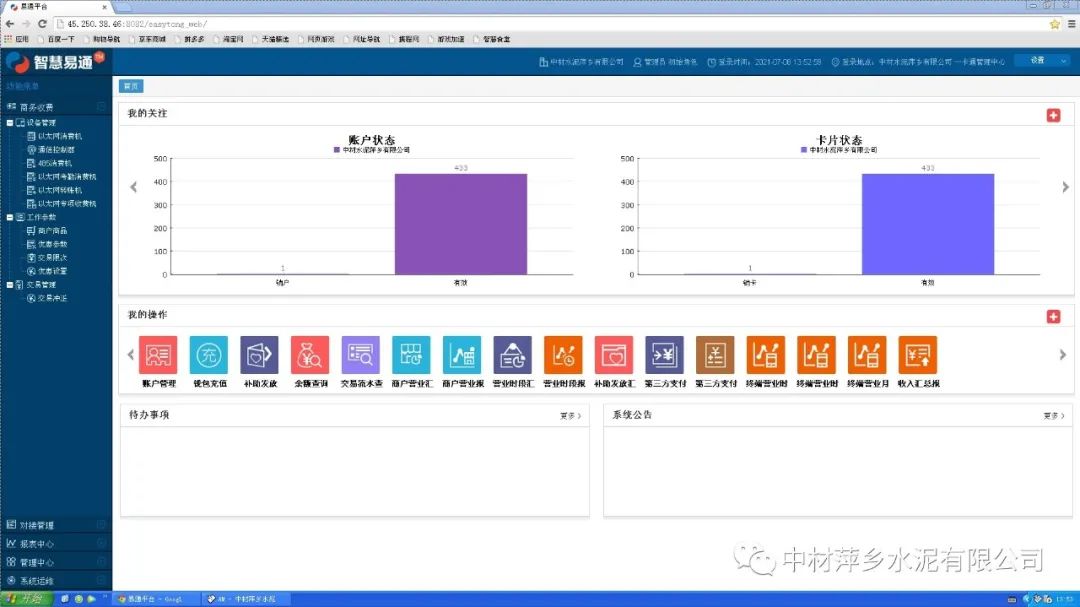1080x607 pixels.
Task: Collapse the 工作参数 tree node
Action: (x=10, y=217)
